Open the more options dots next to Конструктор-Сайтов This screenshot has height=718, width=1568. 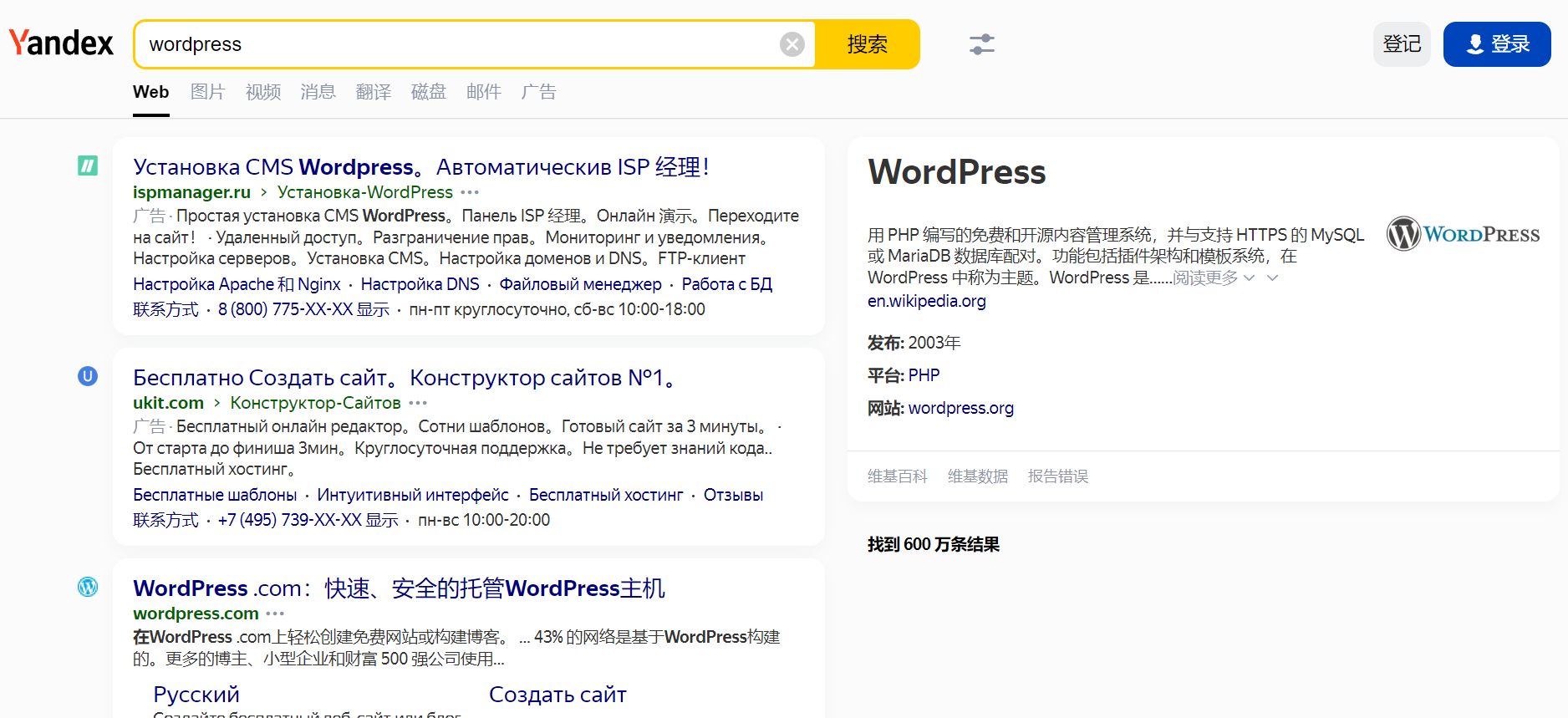click(418, 403)
